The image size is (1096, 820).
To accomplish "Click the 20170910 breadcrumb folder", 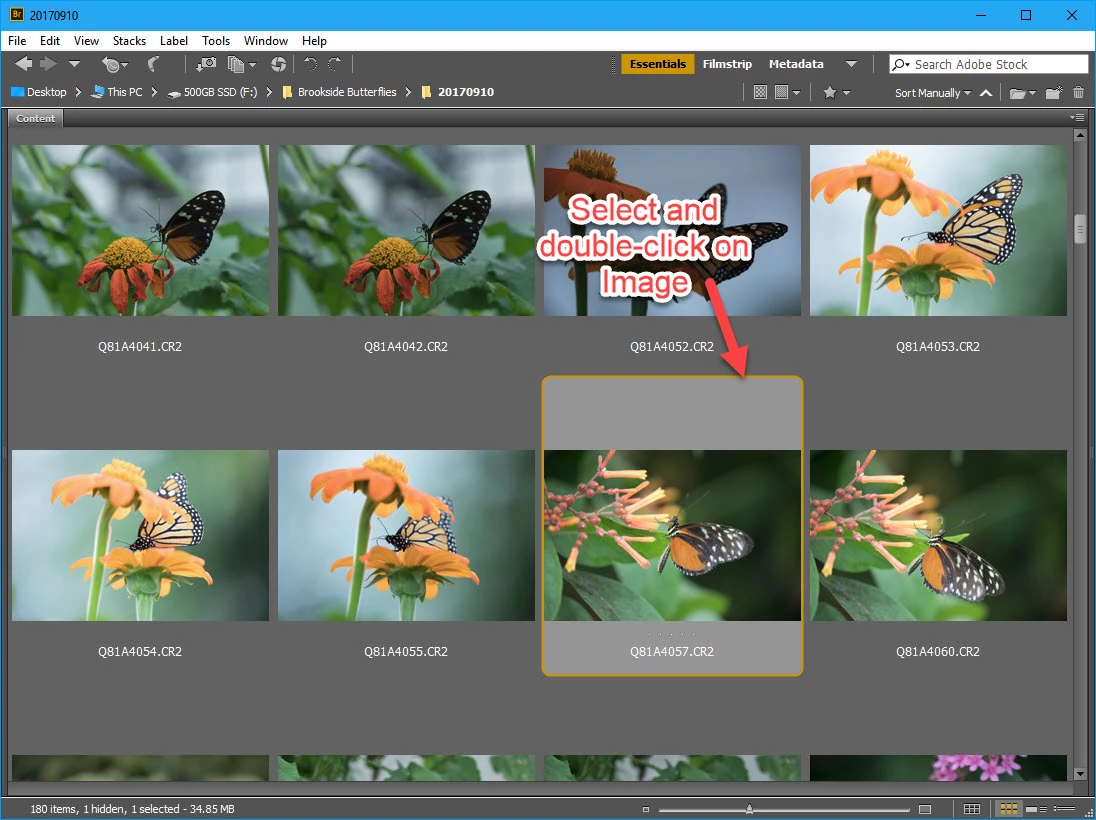I will pyautogui.click(x=459, y=92).
